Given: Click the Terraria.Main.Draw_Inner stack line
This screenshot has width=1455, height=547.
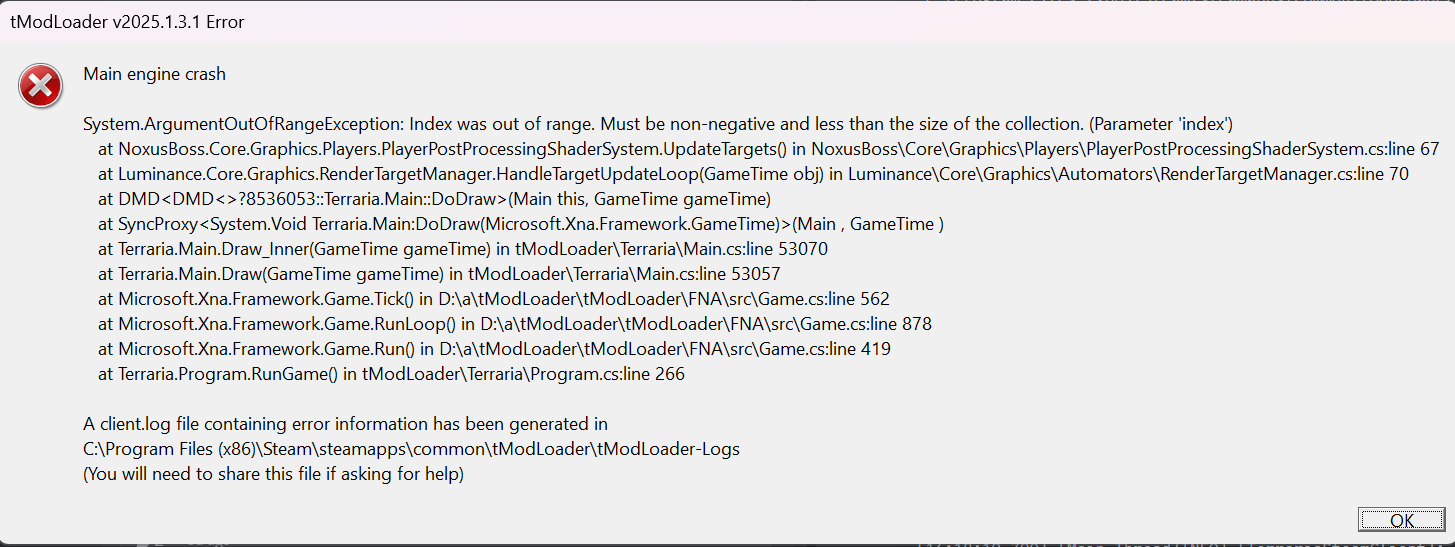Looking at the screenshot, I should 463,249.
